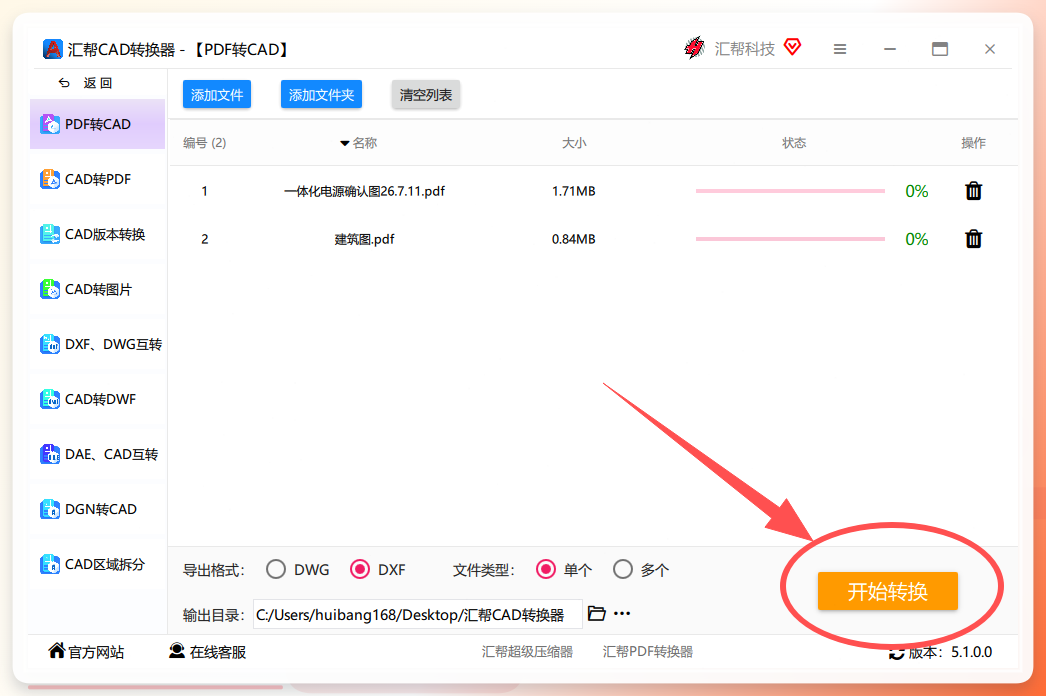This screenshot has height=696, width=1046.
Task: Click the output directory path field
Action: tap(418, 614)
